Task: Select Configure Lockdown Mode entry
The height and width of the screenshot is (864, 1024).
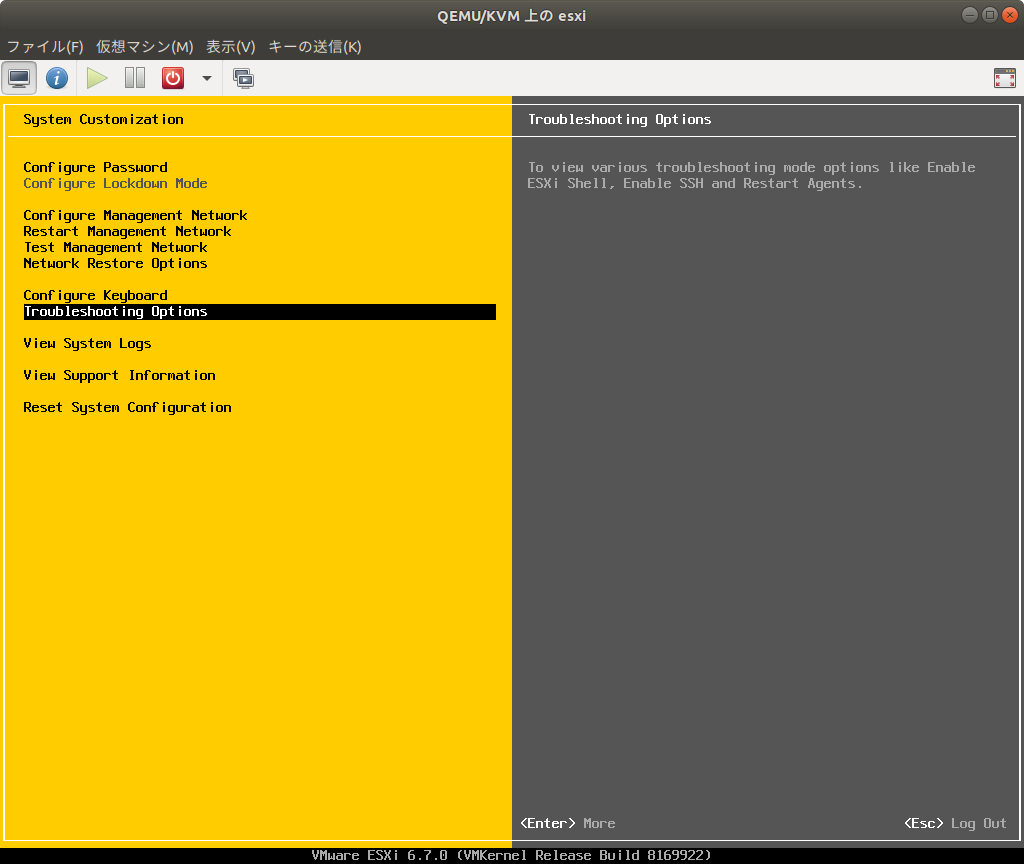Action: click(116, 184)
